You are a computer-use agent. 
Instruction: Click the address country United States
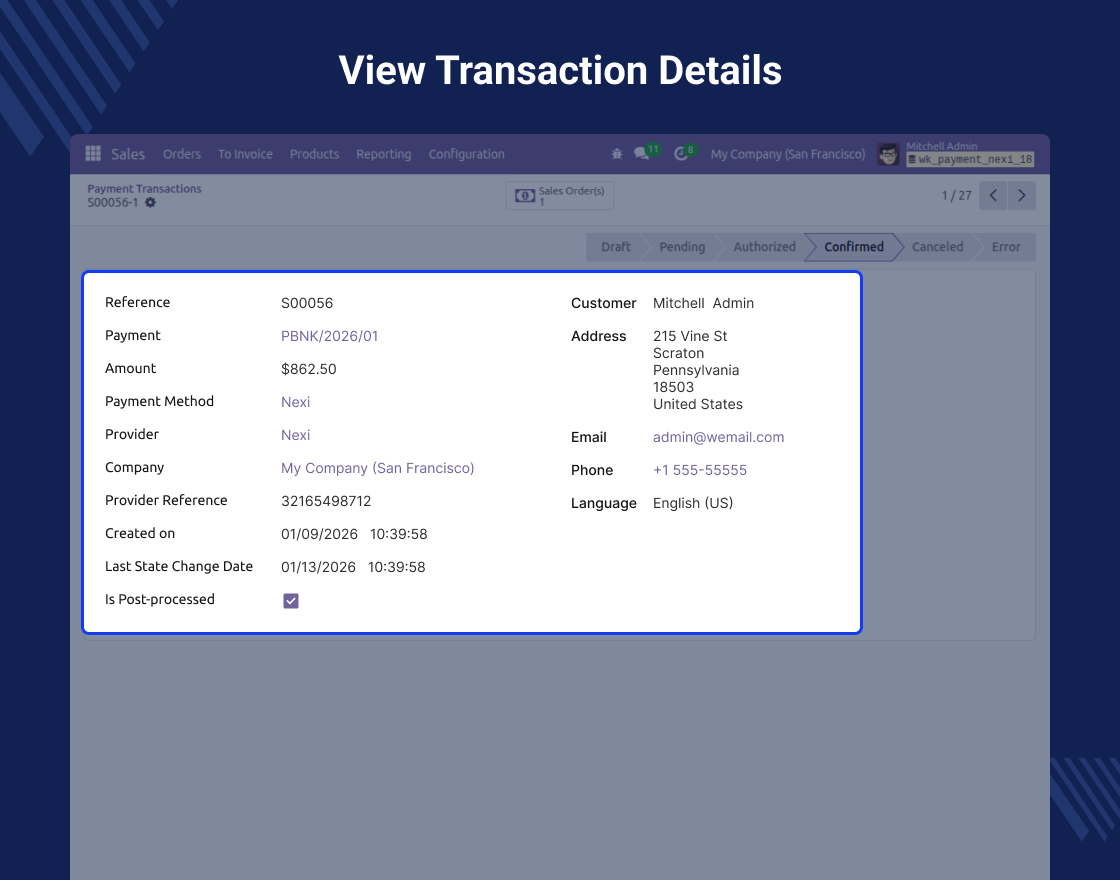pos(698,404)
